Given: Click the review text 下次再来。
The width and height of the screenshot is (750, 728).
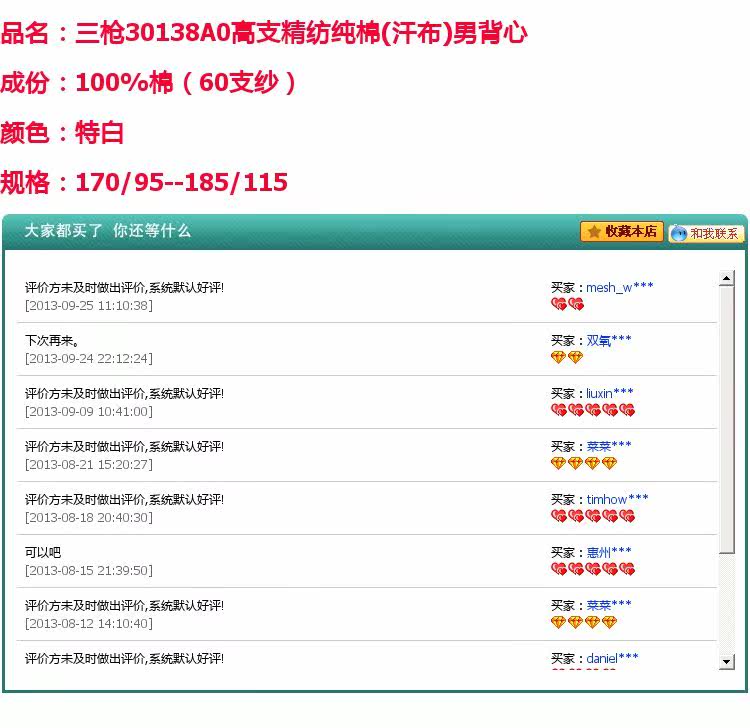Looking at the screenshot, I should (52, 341).
